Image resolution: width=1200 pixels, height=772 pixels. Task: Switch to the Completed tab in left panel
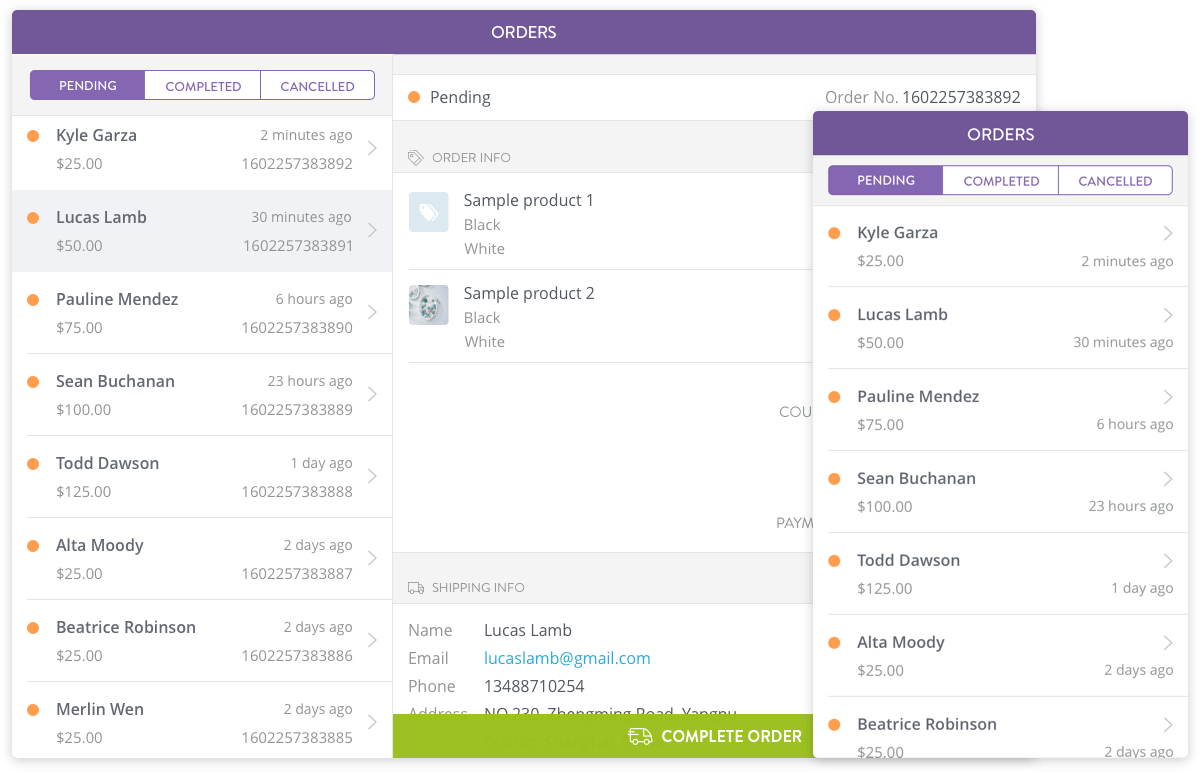coord(203,86)
